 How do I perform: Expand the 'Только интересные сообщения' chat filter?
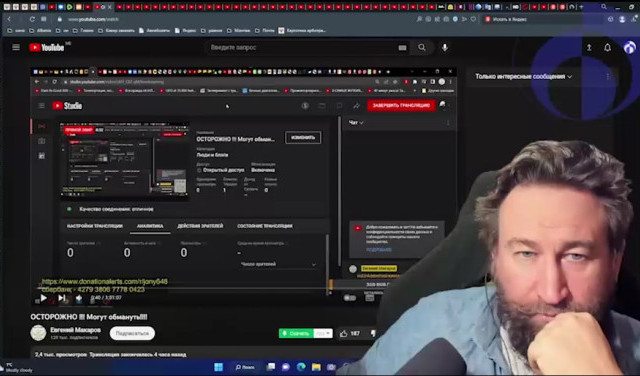(x=523, y=76)
